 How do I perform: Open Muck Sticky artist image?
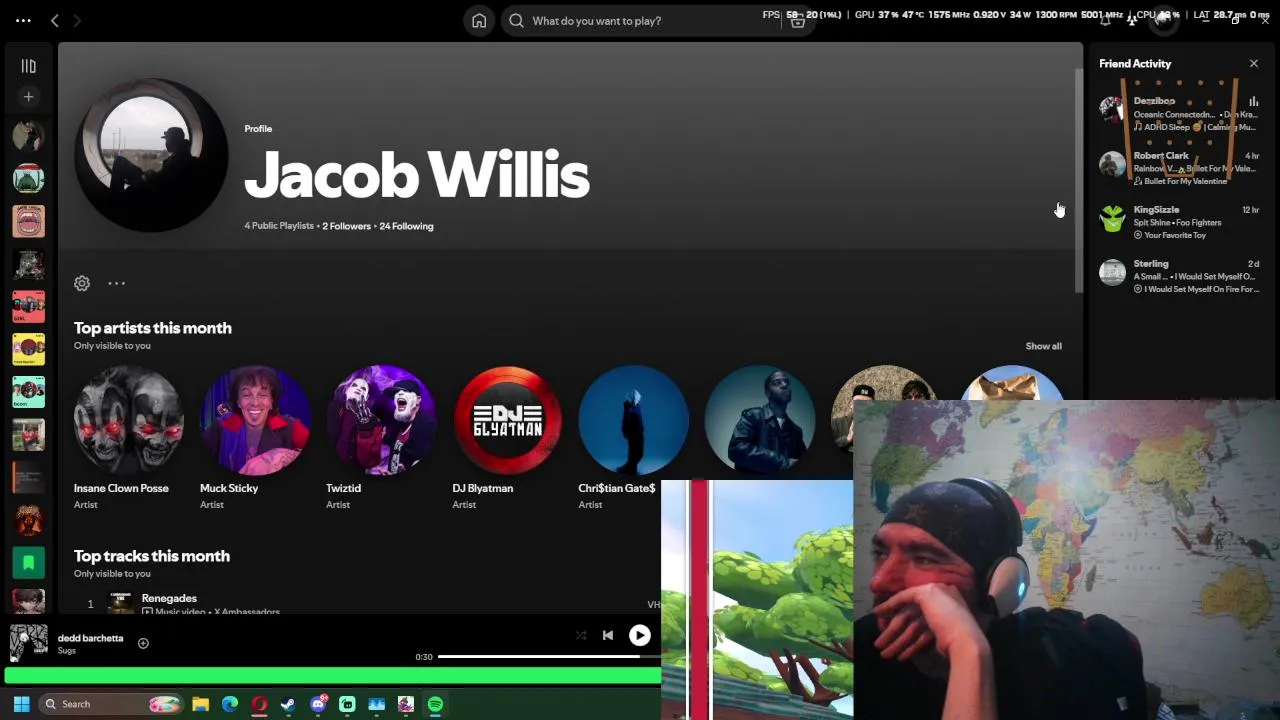pyautogui.click(x=254, y=420)
